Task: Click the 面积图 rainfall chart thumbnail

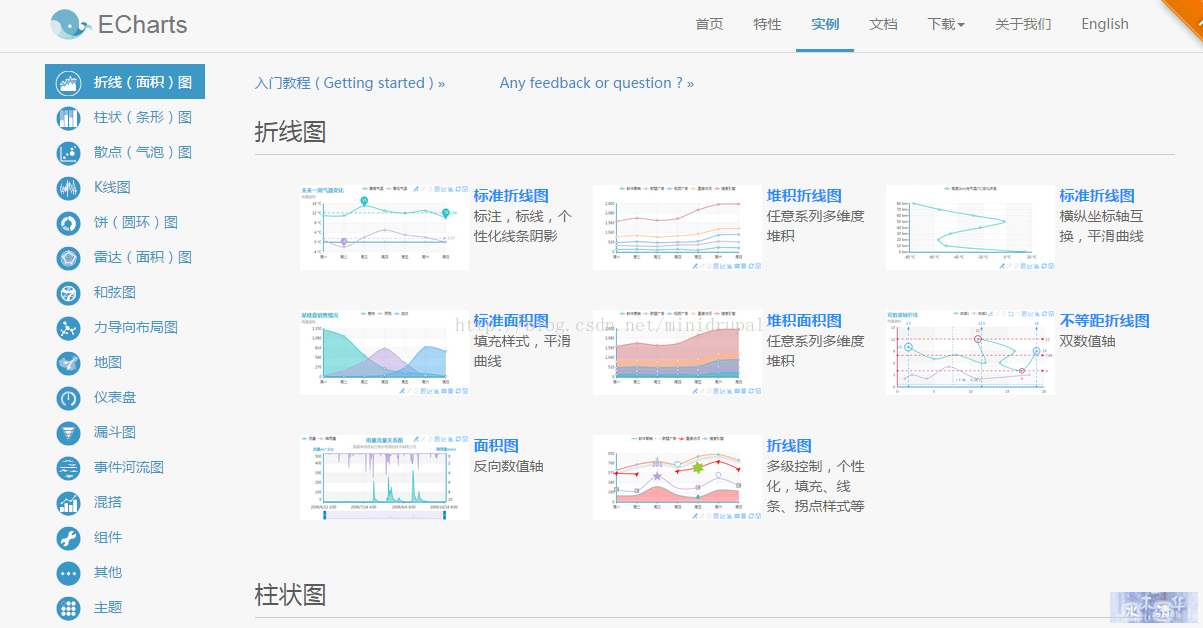Action: [x=384, y=477]
